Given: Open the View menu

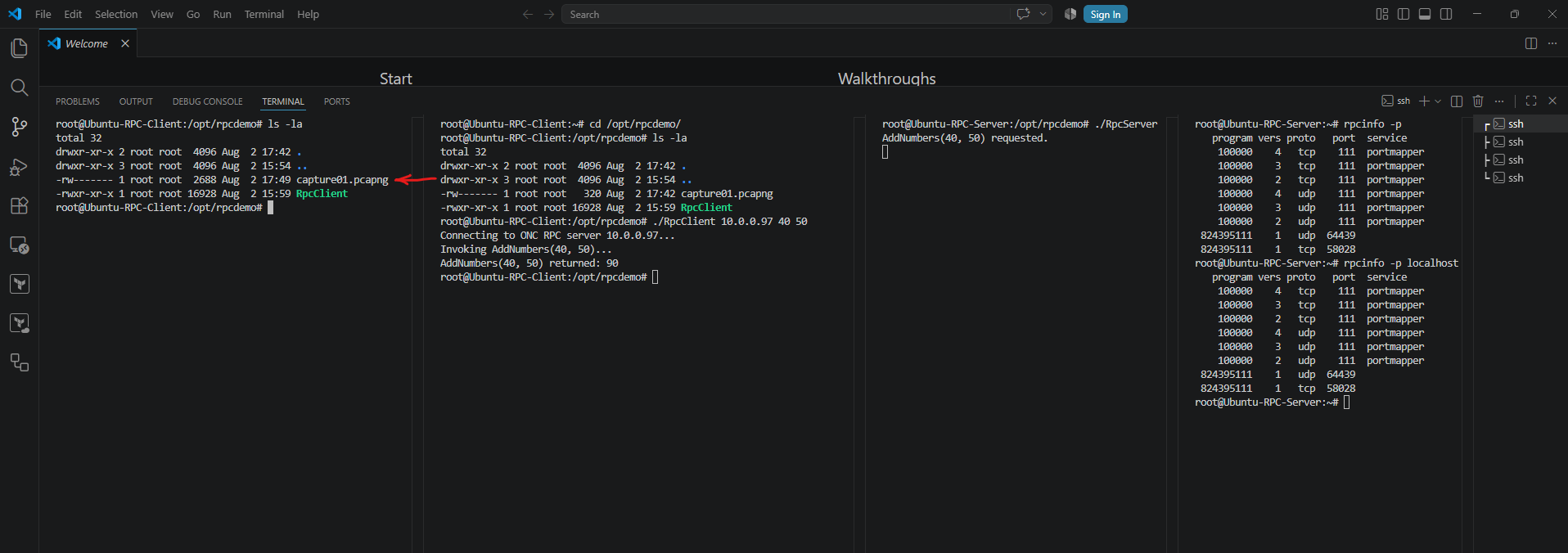Looking at the screenshot, I should click(162, 14).
